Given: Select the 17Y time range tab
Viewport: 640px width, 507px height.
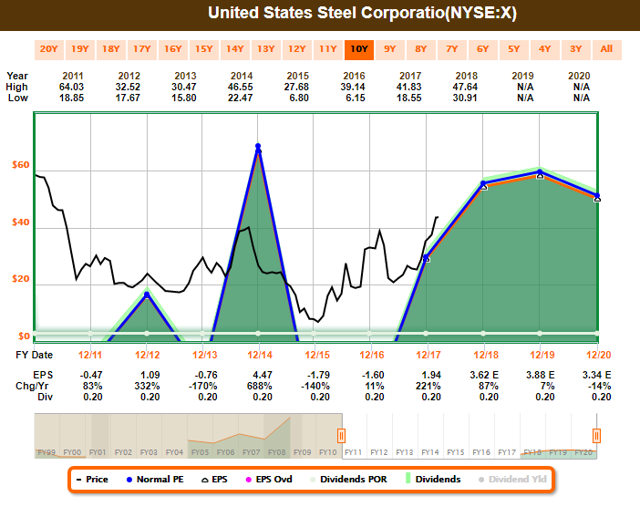Looking at the screenshot, I should coord(142,49).
